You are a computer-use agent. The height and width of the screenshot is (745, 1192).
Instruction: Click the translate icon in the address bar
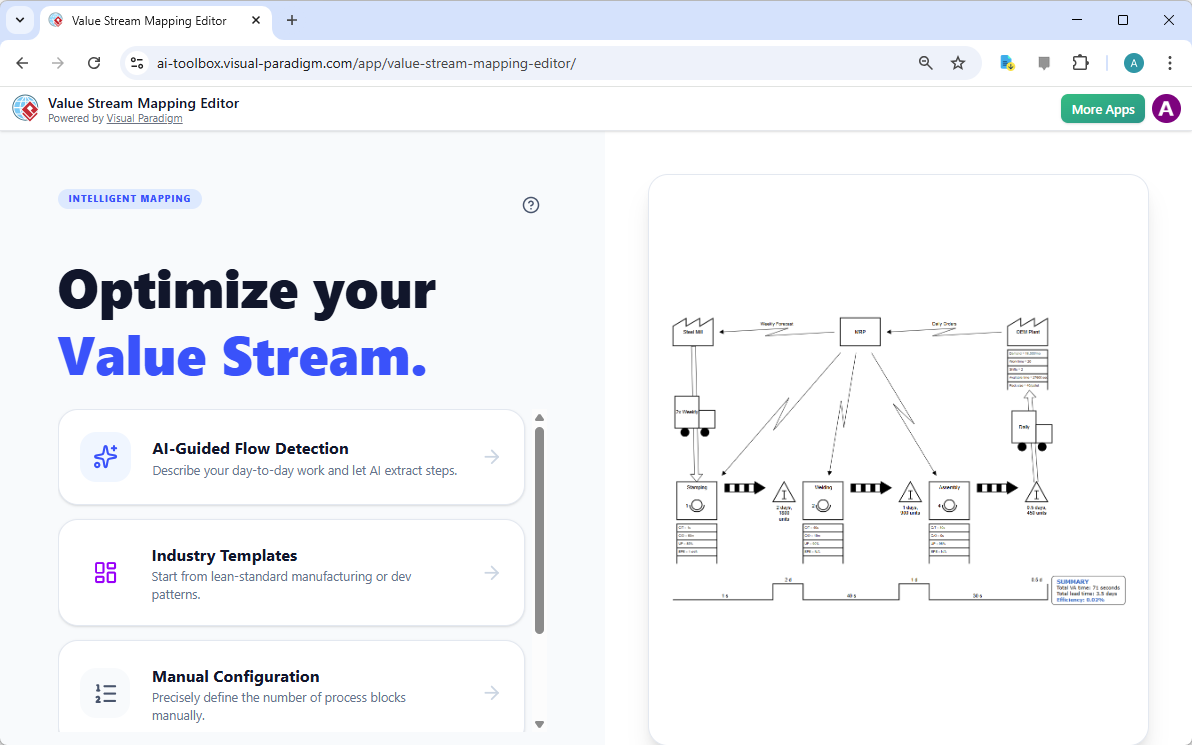tap(1006, 62)
